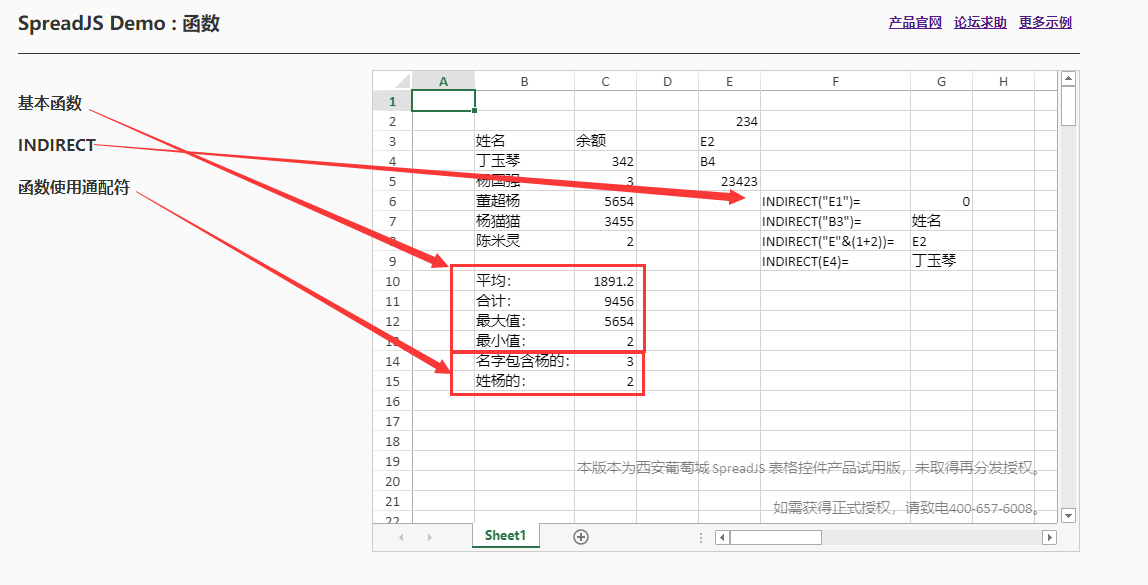This screenshot has height=585, width=1148.
Task: Select column G header
Action: point(942,81)
